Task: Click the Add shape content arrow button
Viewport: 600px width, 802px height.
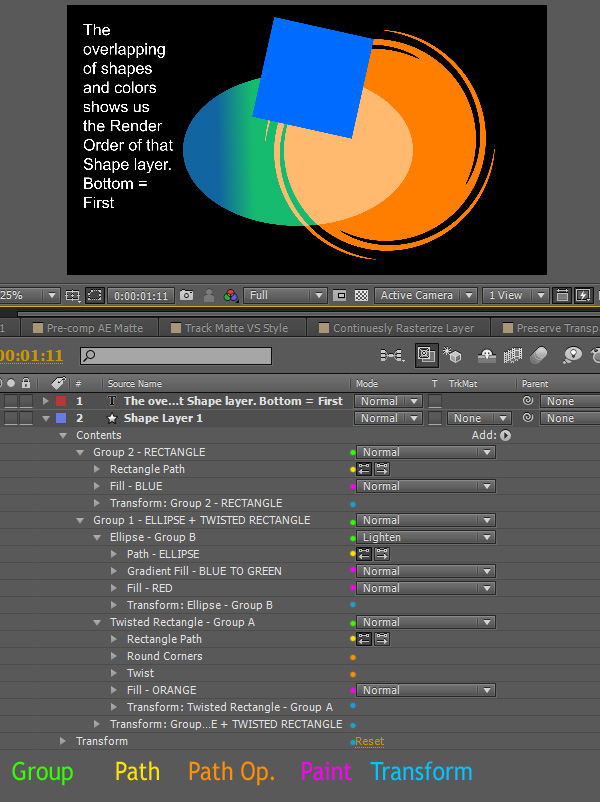Action: 505,436
